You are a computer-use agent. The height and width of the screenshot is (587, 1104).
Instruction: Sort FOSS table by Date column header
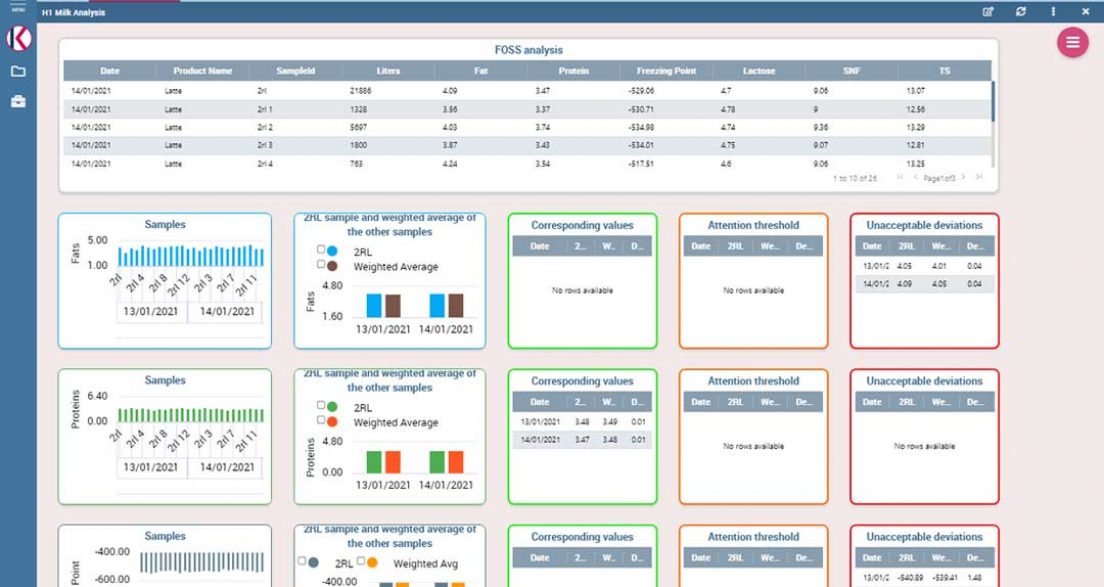(110, 71)
